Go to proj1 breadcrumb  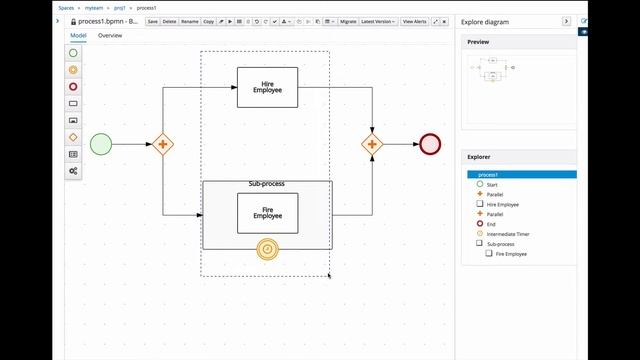(x=120, y=8)
